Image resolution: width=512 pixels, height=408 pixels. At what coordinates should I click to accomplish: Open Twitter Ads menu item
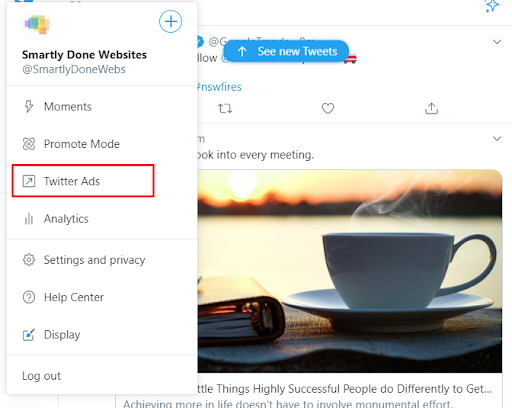[83, 181]
